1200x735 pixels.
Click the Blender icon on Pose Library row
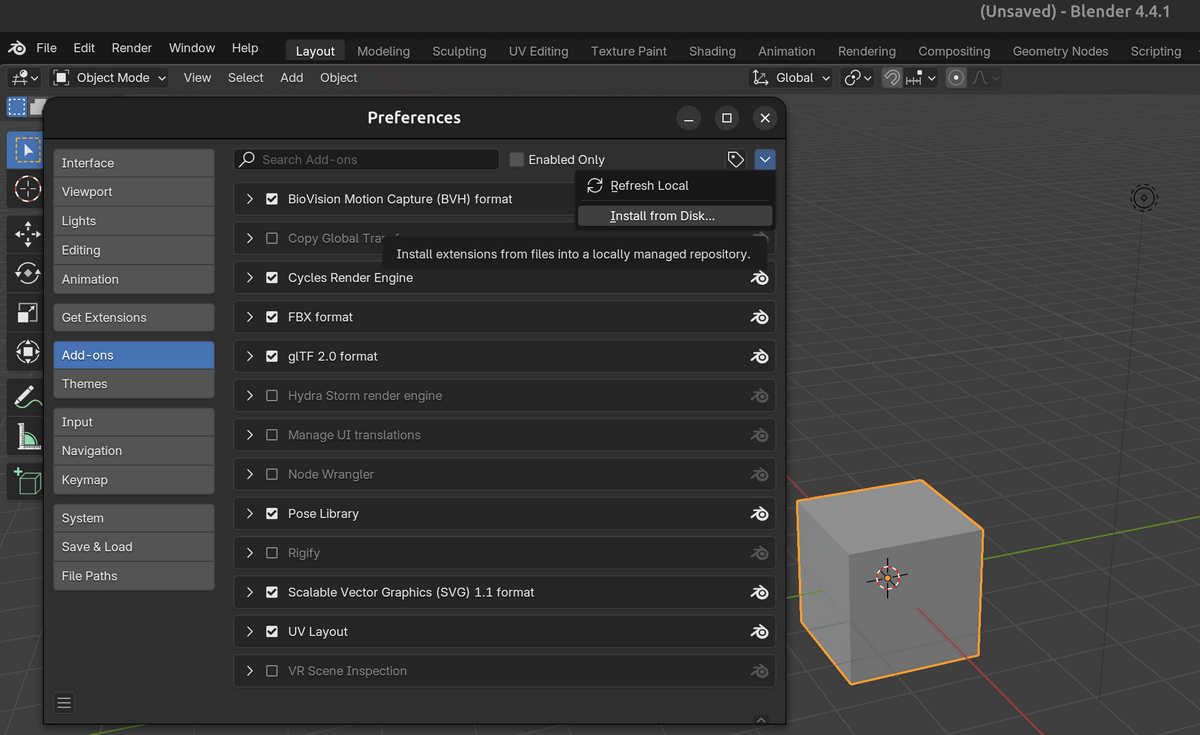click(759, 514)
